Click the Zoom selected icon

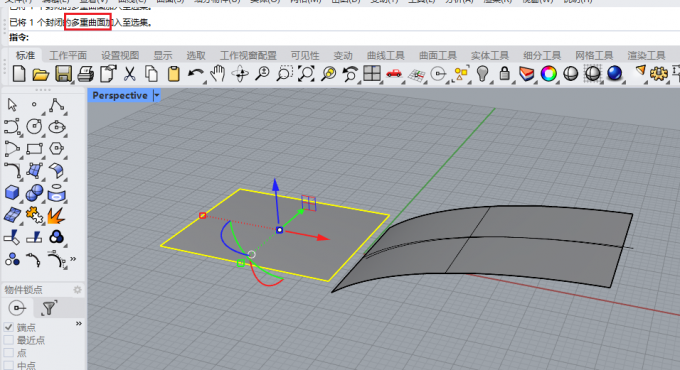pyautogui.click(x=328, y=74)
